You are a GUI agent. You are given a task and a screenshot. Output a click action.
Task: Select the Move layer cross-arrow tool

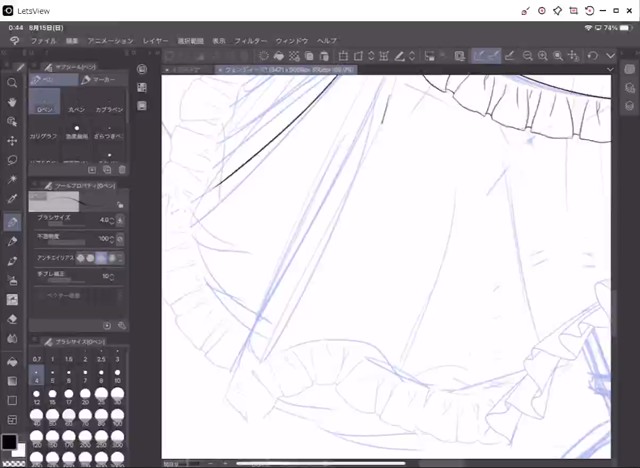click(12, 141)
